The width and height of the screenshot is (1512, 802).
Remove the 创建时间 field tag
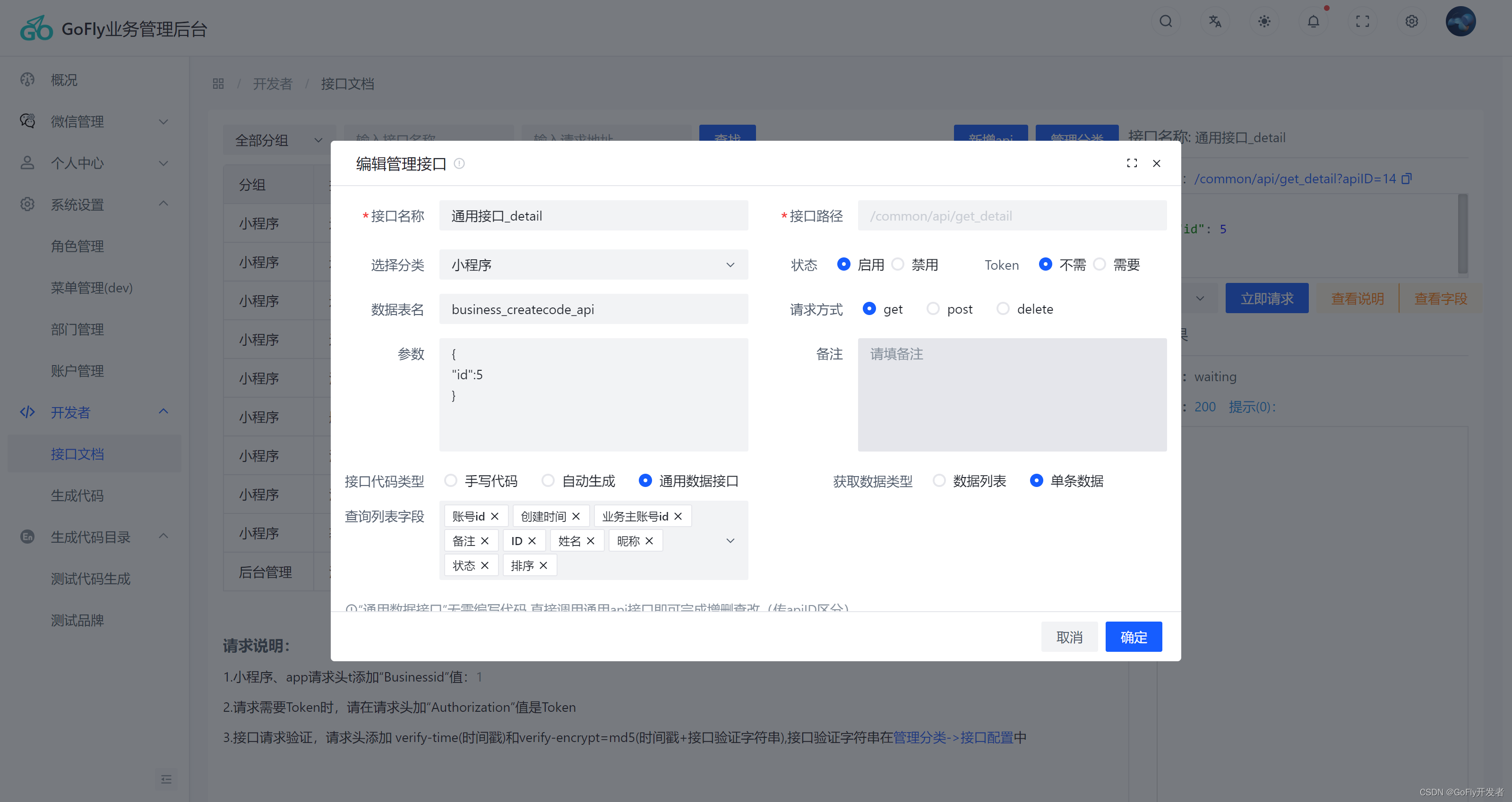click(x=576, y=516)
